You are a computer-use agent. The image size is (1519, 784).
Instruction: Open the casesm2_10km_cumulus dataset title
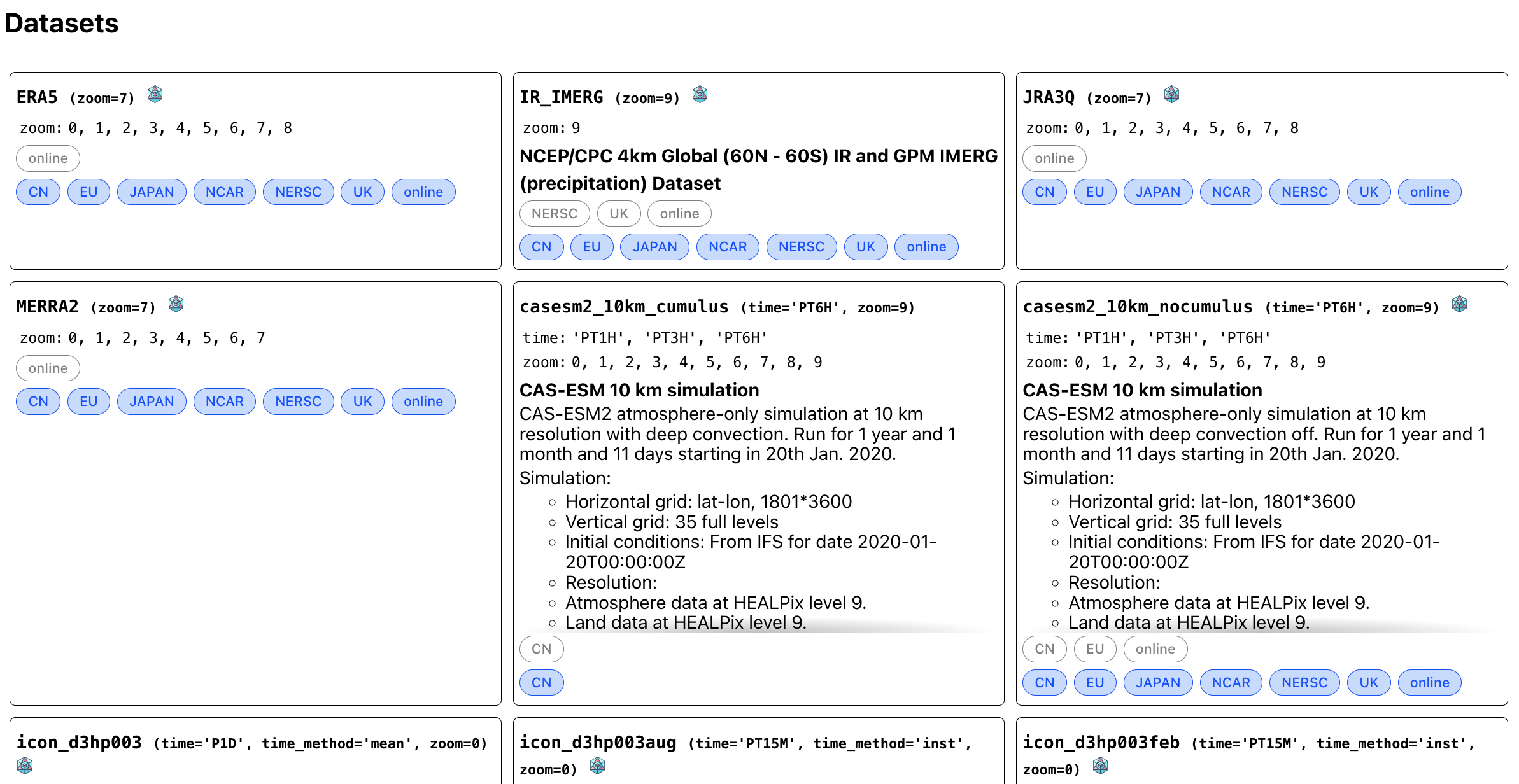[623, 307]
